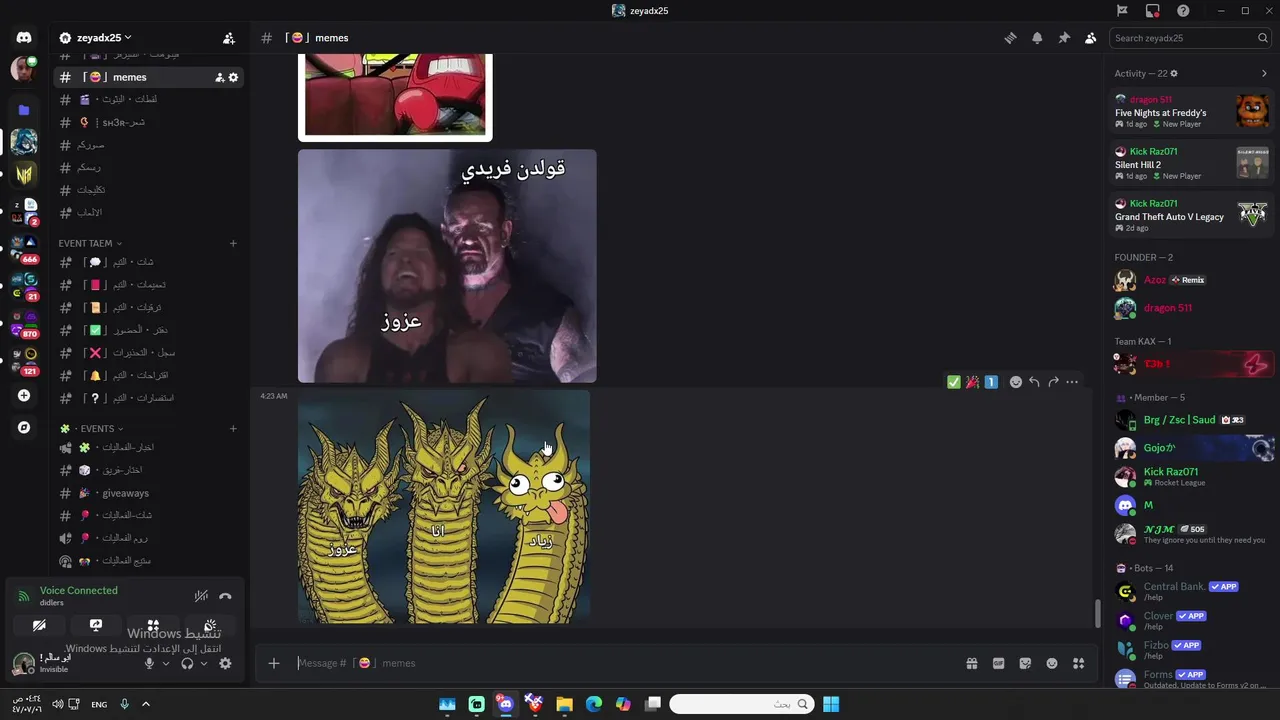Add a server with plus button
This screenshot has width=1280, height=720.
[24, 396]
